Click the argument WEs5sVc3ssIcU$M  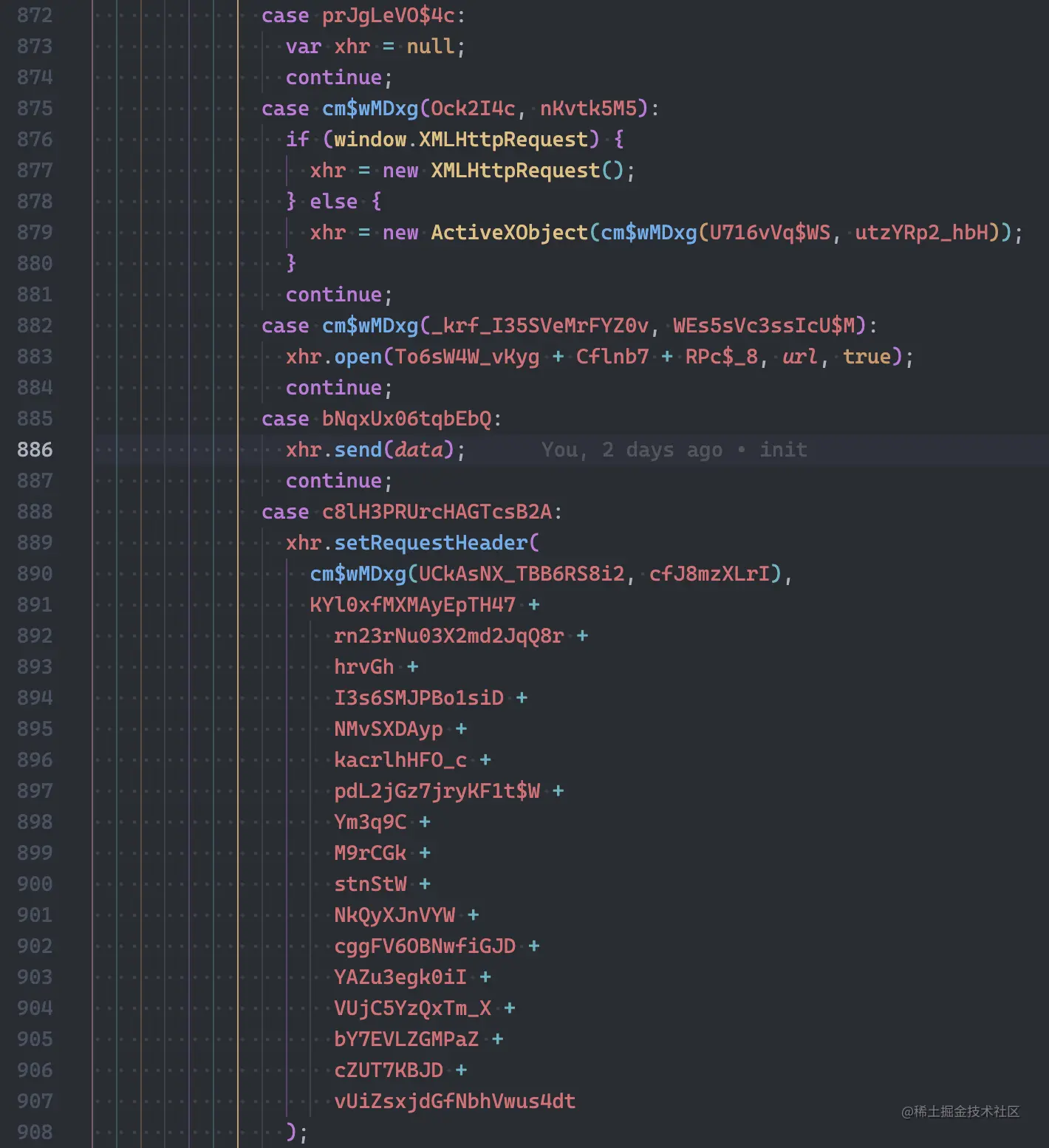click(x=765, y=326)
